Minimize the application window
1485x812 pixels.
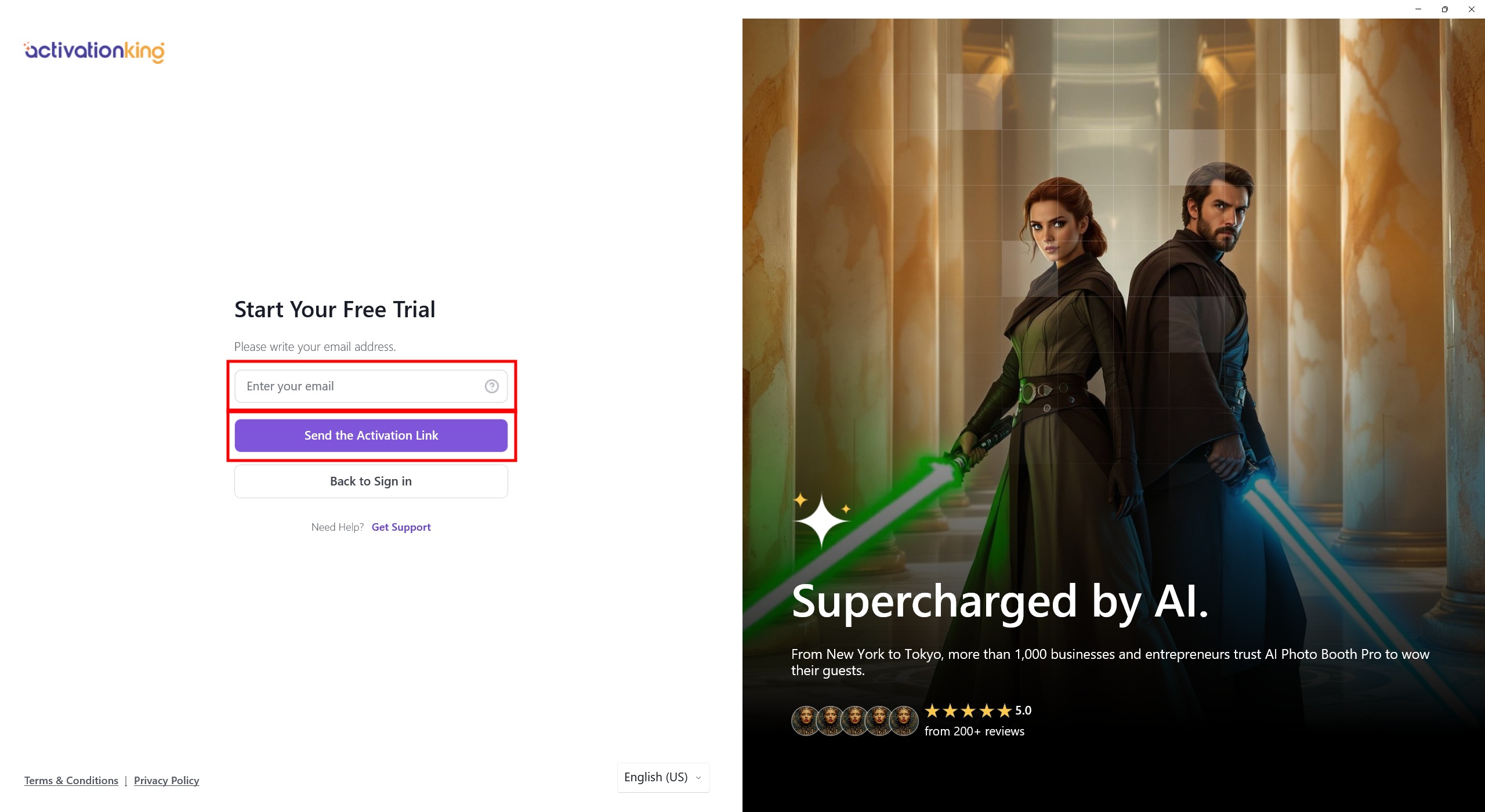coord(1418,9)
